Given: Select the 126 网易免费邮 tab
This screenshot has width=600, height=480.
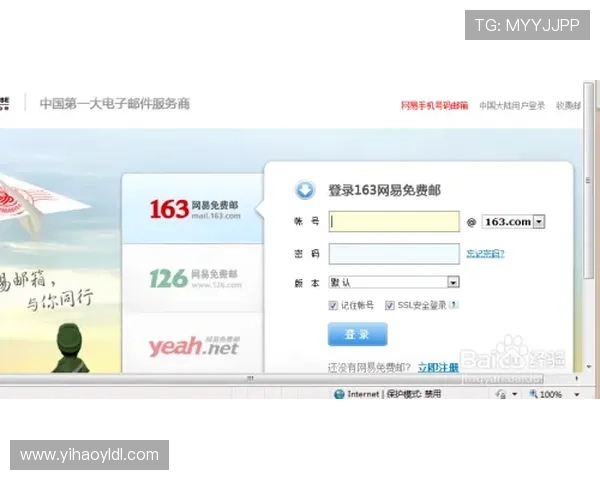Looking at the screenshot, I should pyautogui.click(x=193, y=278).
